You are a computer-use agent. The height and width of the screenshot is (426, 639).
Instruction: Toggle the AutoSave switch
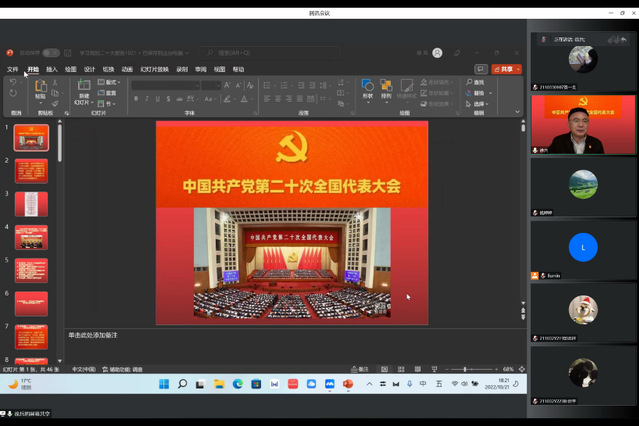[51, 53]
